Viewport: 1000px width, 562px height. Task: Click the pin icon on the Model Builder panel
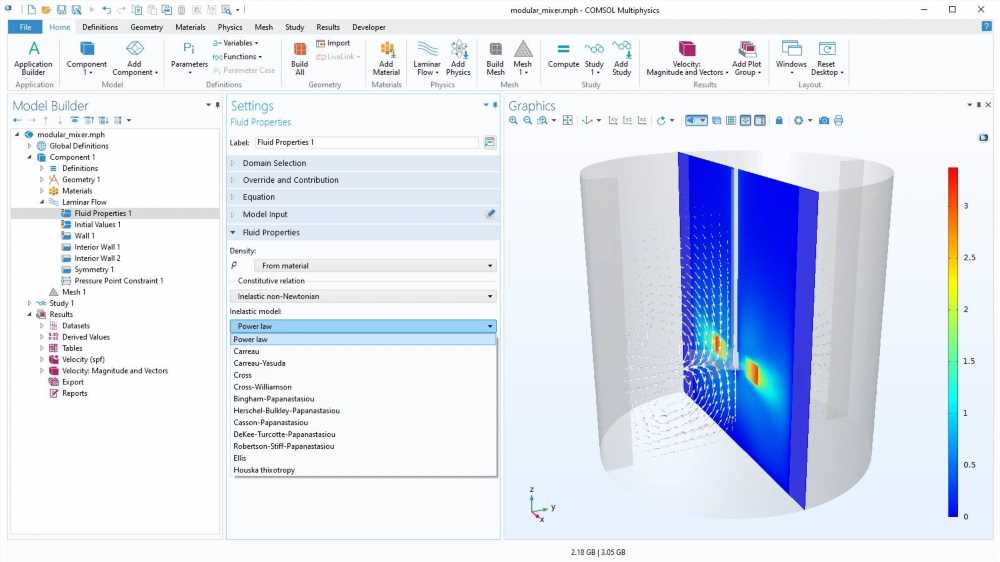point(217,105)
